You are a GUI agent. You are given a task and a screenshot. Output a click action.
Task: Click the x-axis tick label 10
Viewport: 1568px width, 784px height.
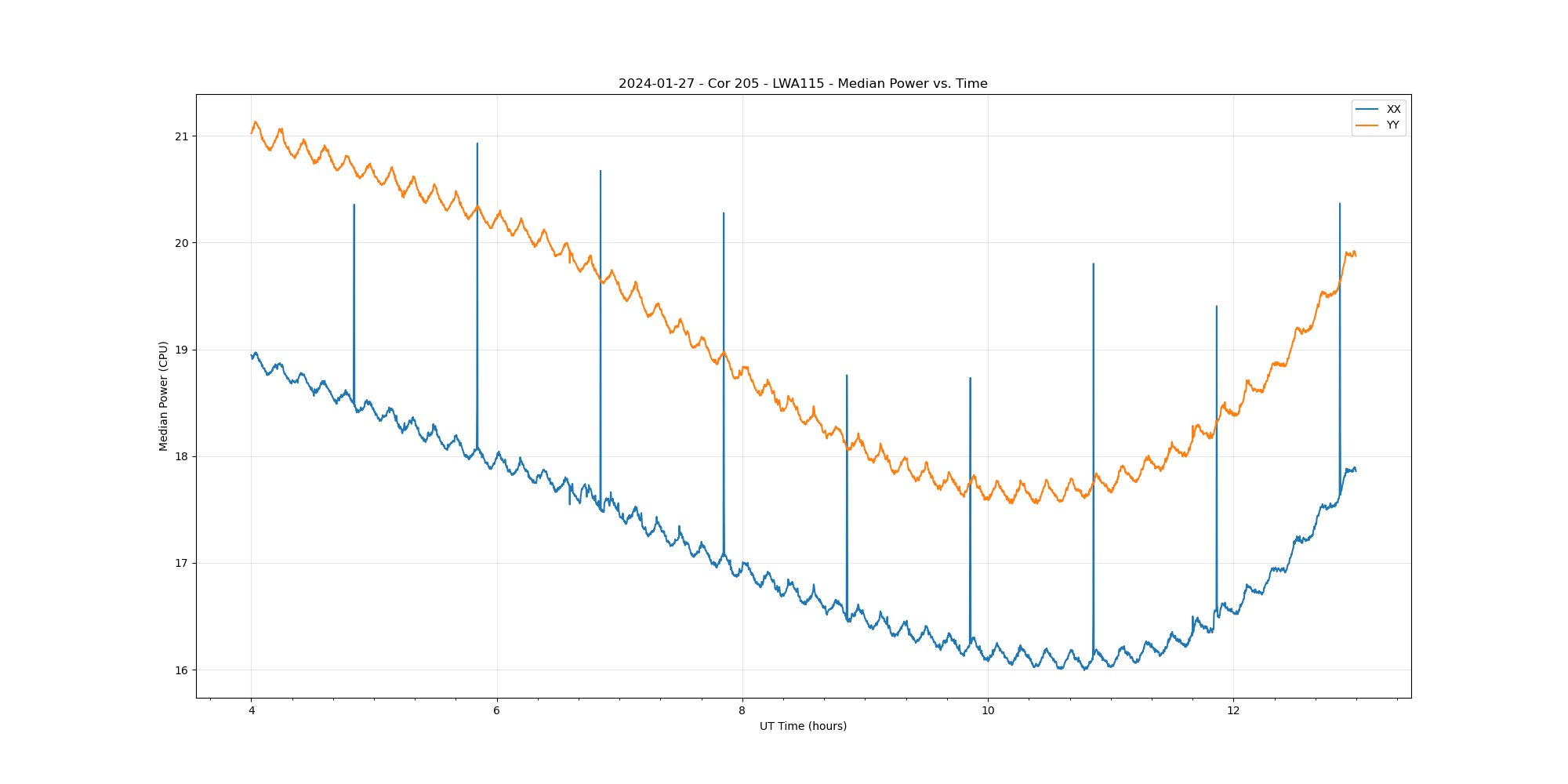tap(988, 711)
